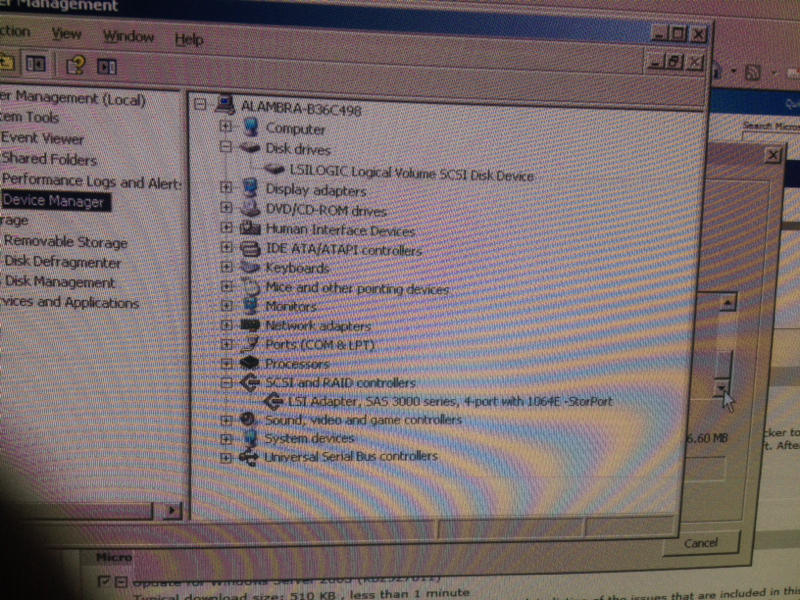
Task: Click the System devices icon
Action: (x=249, y=437)
